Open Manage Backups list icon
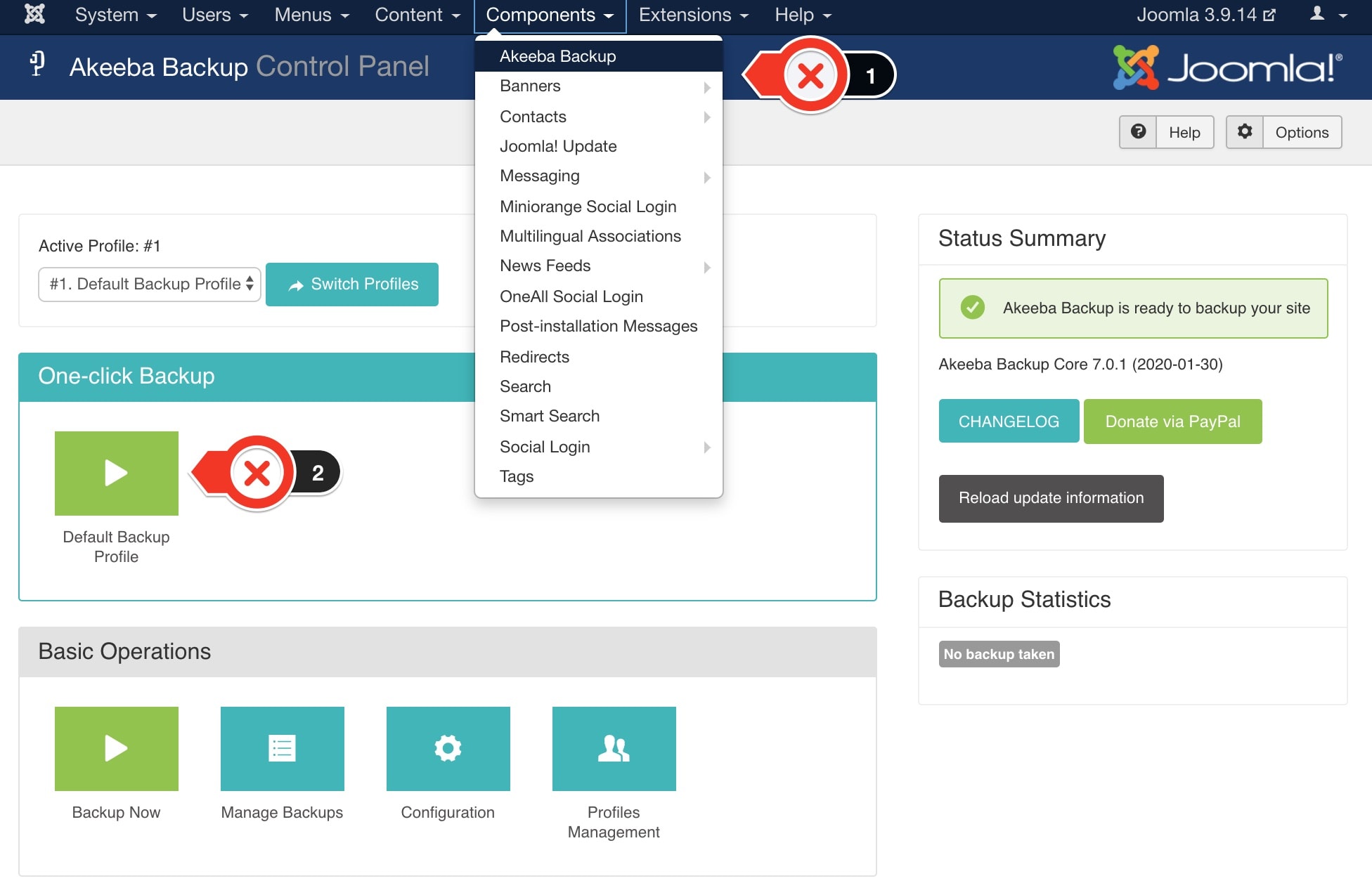The image size is (1372, 888). click(x=283, y=749)
